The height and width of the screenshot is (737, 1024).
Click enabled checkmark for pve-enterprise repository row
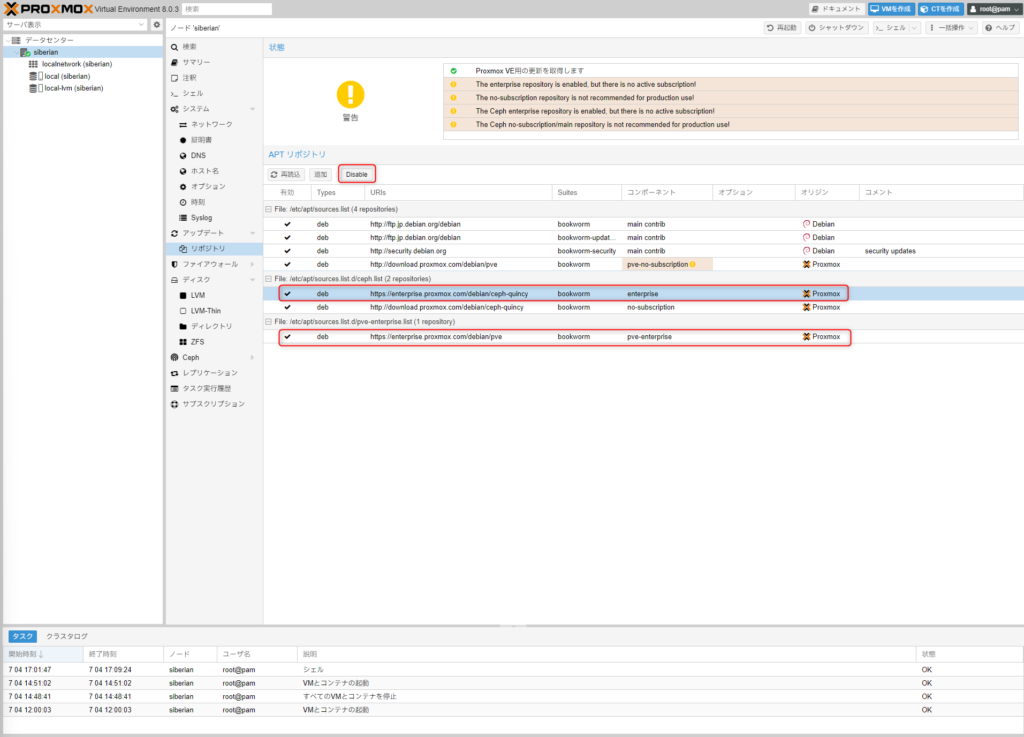tap(287, 337)
